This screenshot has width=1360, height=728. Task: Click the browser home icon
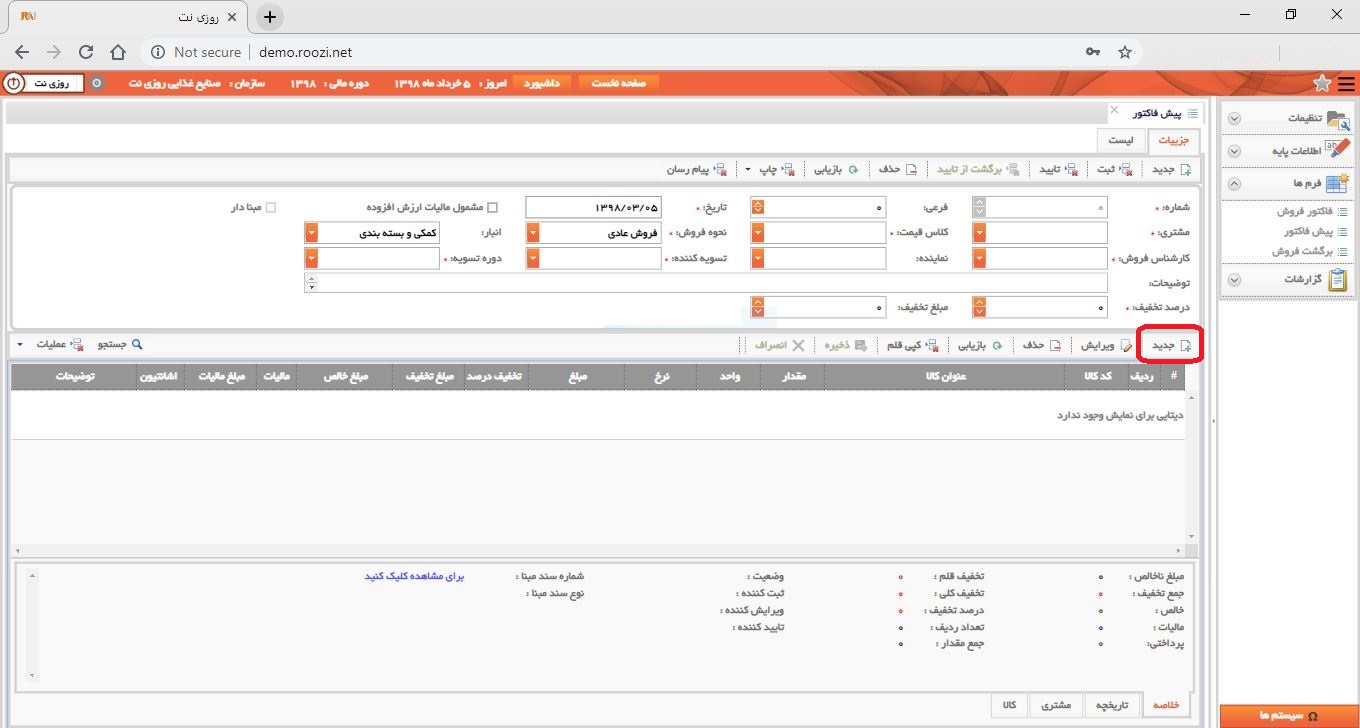point(118,52)
